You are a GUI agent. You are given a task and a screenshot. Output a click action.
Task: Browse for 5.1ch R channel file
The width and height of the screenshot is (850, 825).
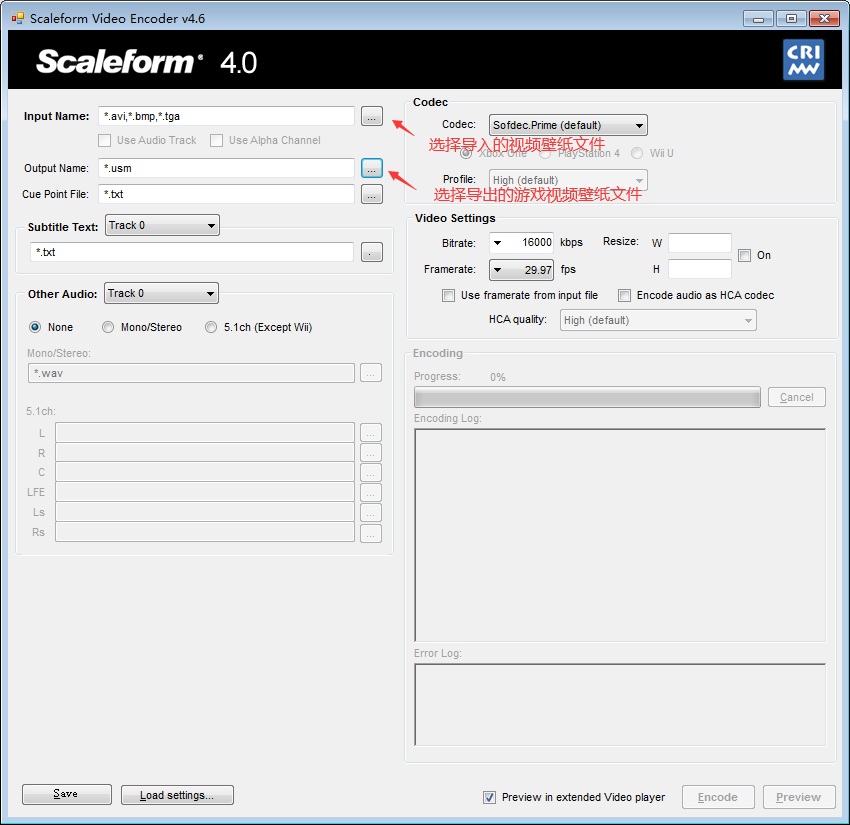tap(371, 453)
